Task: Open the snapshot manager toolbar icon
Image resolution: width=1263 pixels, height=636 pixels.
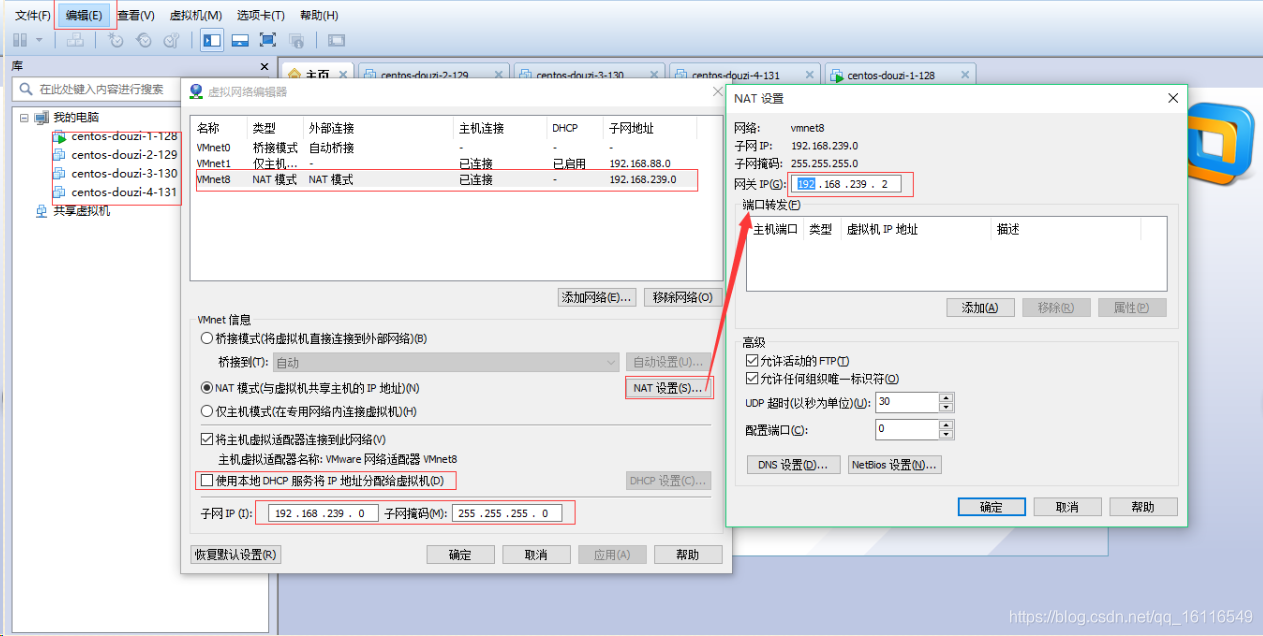Action: click(172, 40)
